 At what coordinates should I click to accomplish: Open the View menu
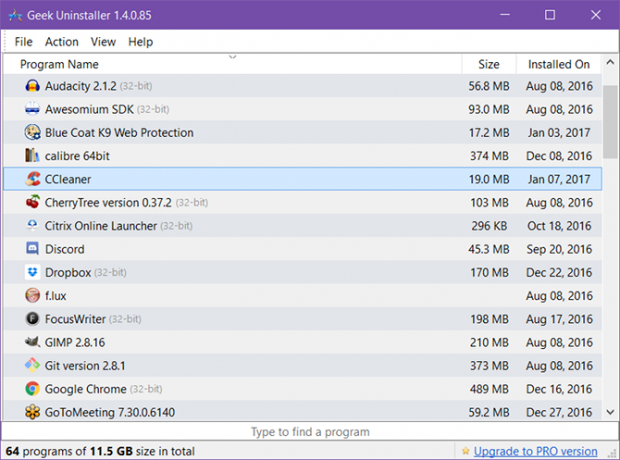pyautogui.click(x=103, y=42)
